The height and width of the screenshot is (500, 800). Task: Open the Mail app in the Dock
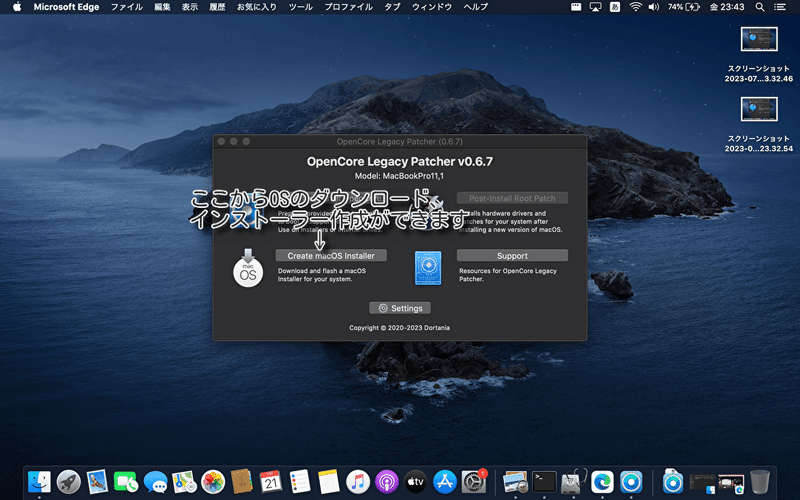pyautogui.click(x=97, y=481)
